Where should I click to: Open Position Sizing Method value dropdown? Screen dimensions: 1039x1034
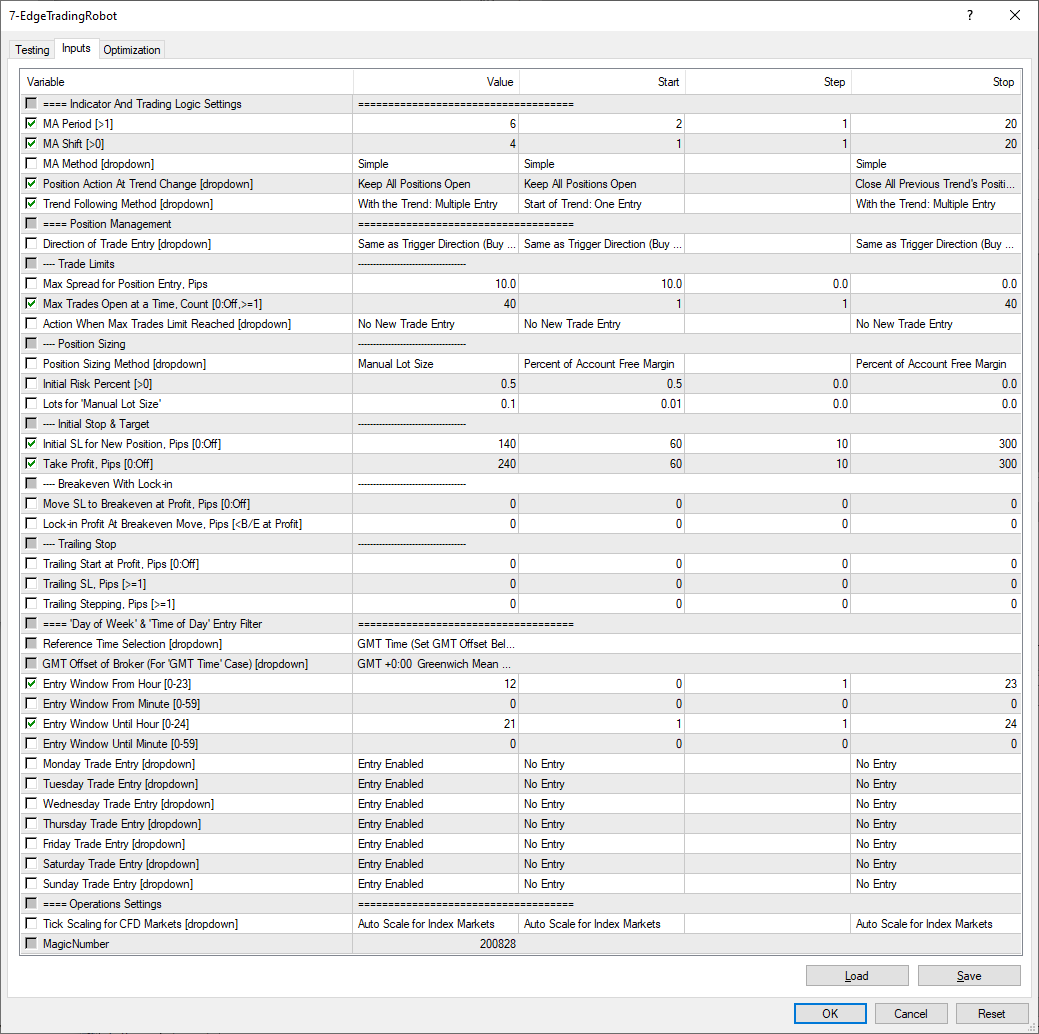(435, 364)
